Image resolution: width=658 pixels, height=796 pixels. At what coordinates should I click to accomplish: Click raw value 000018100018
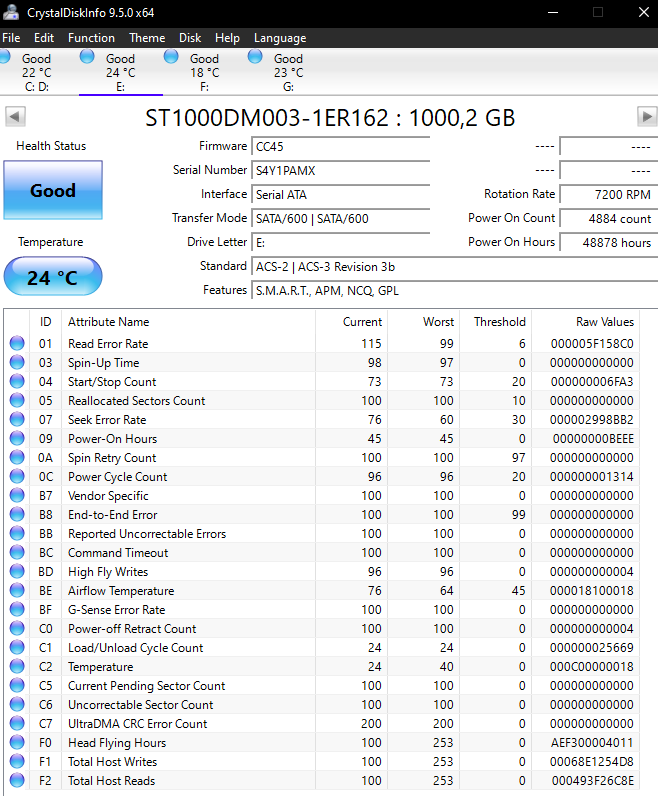click(591, 590)
